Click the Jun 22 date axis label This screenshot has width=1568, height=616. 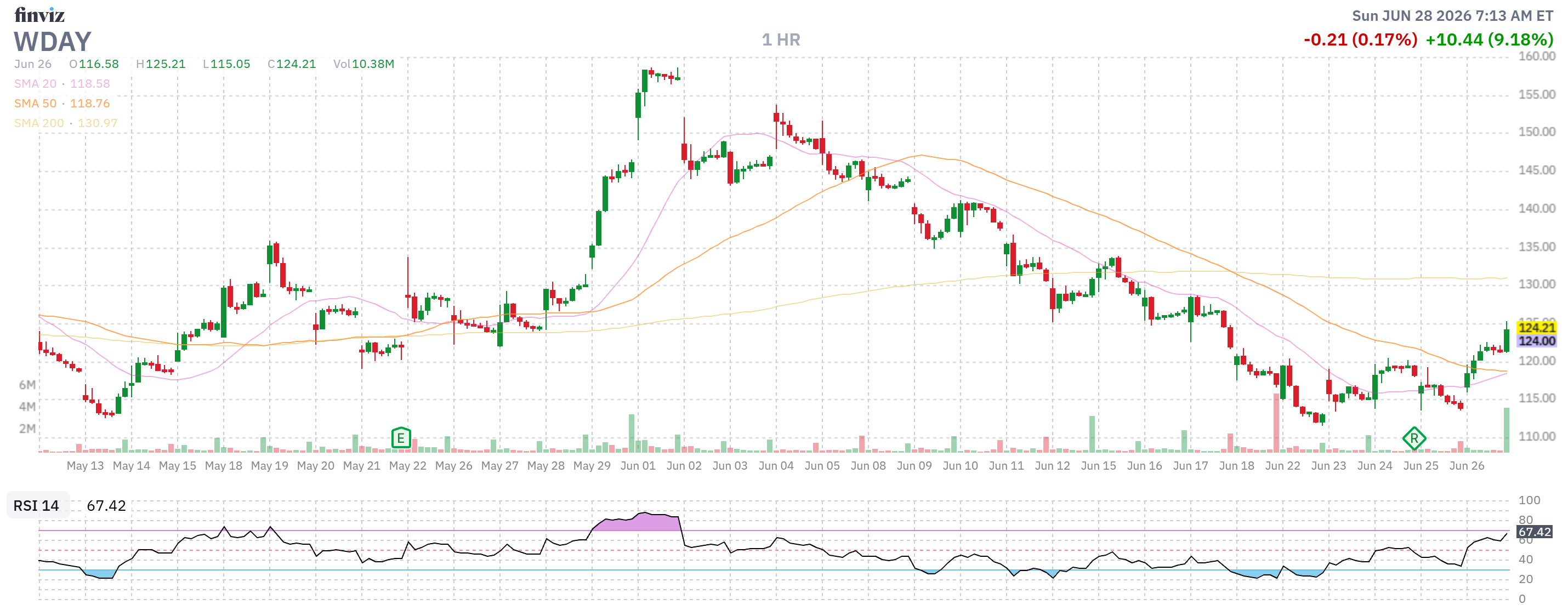click(1282, 466)
